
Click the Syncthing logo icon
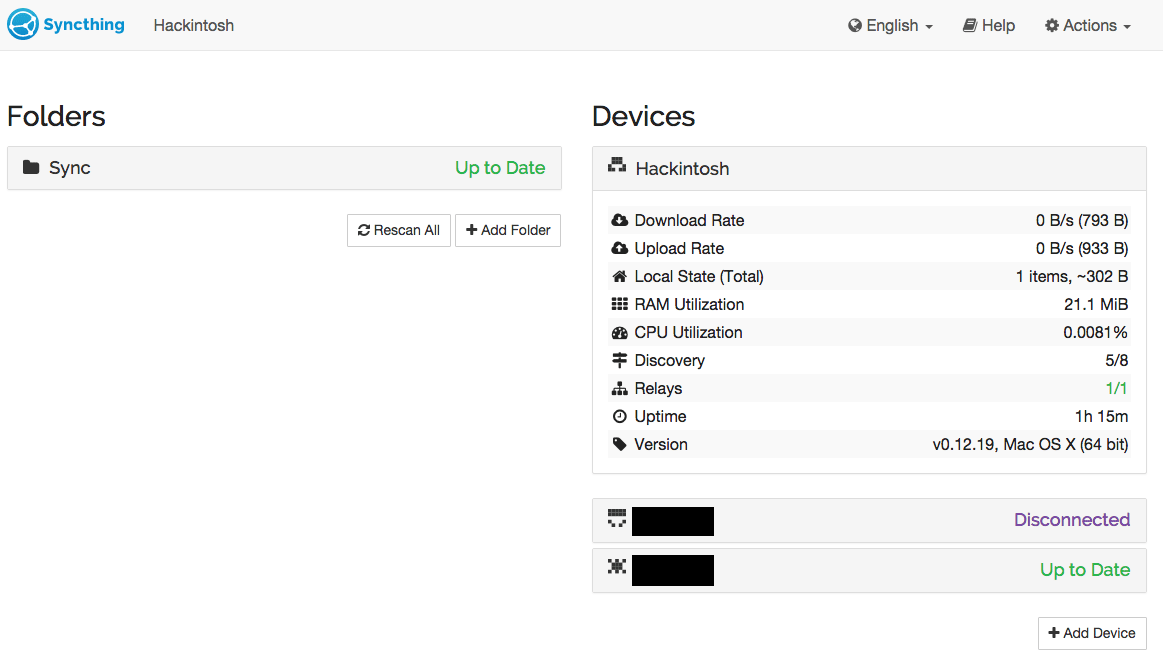(x=23, y=24)
